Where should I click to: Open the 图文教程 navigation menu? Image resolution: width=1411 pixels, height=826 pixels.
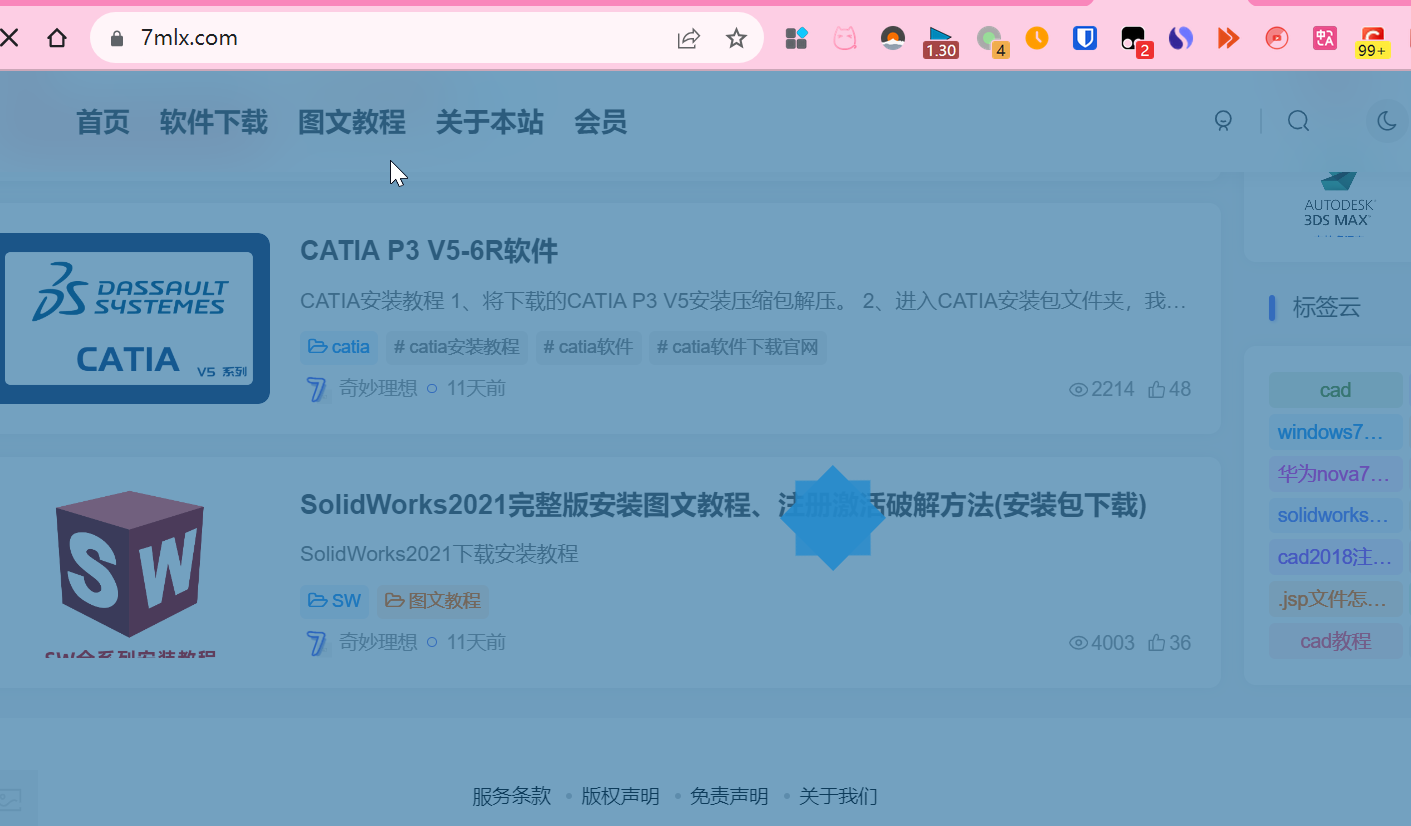(352, 122)
